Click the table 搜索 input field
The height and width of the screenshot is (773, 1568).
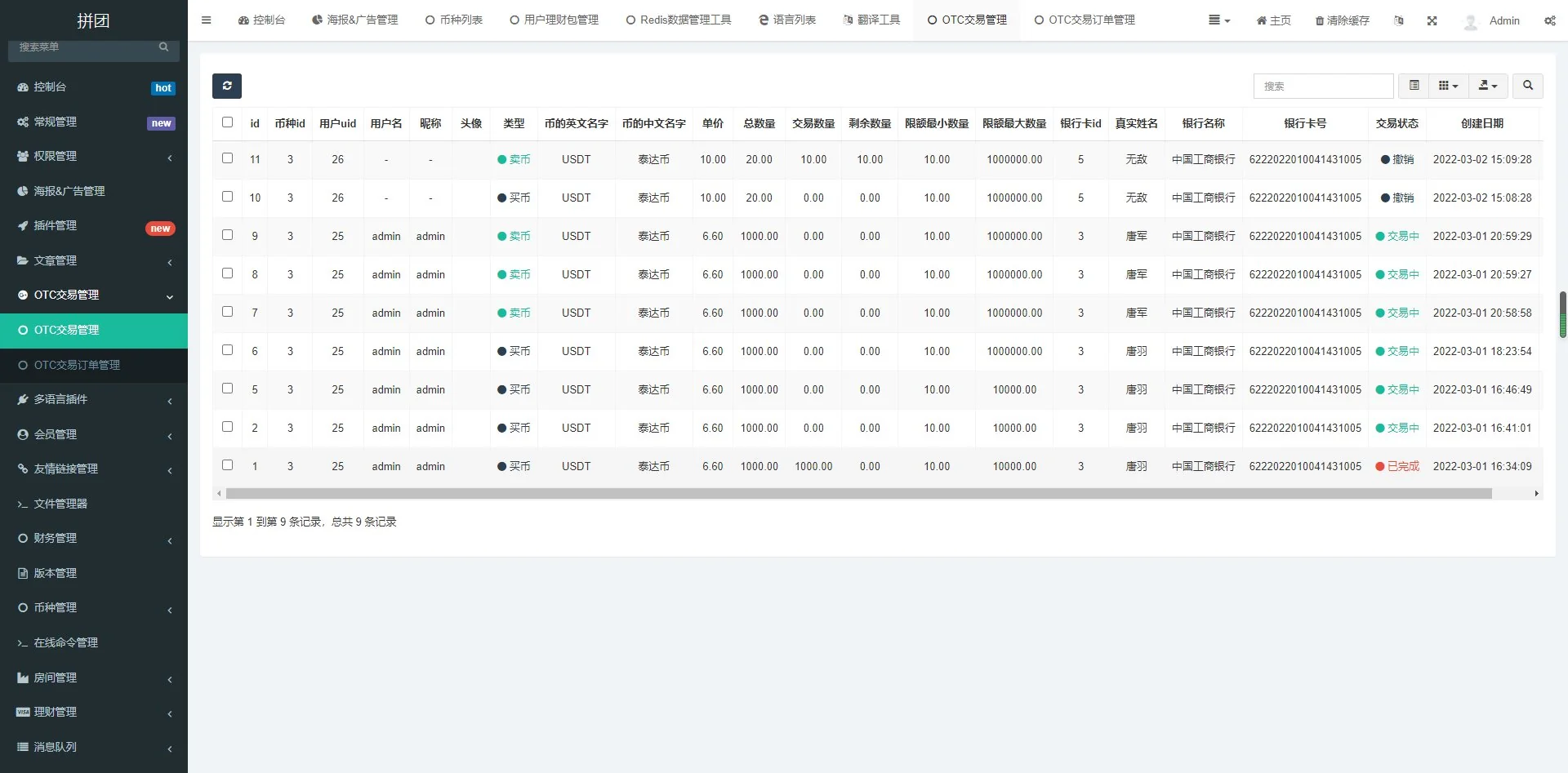pos(1322,86)
